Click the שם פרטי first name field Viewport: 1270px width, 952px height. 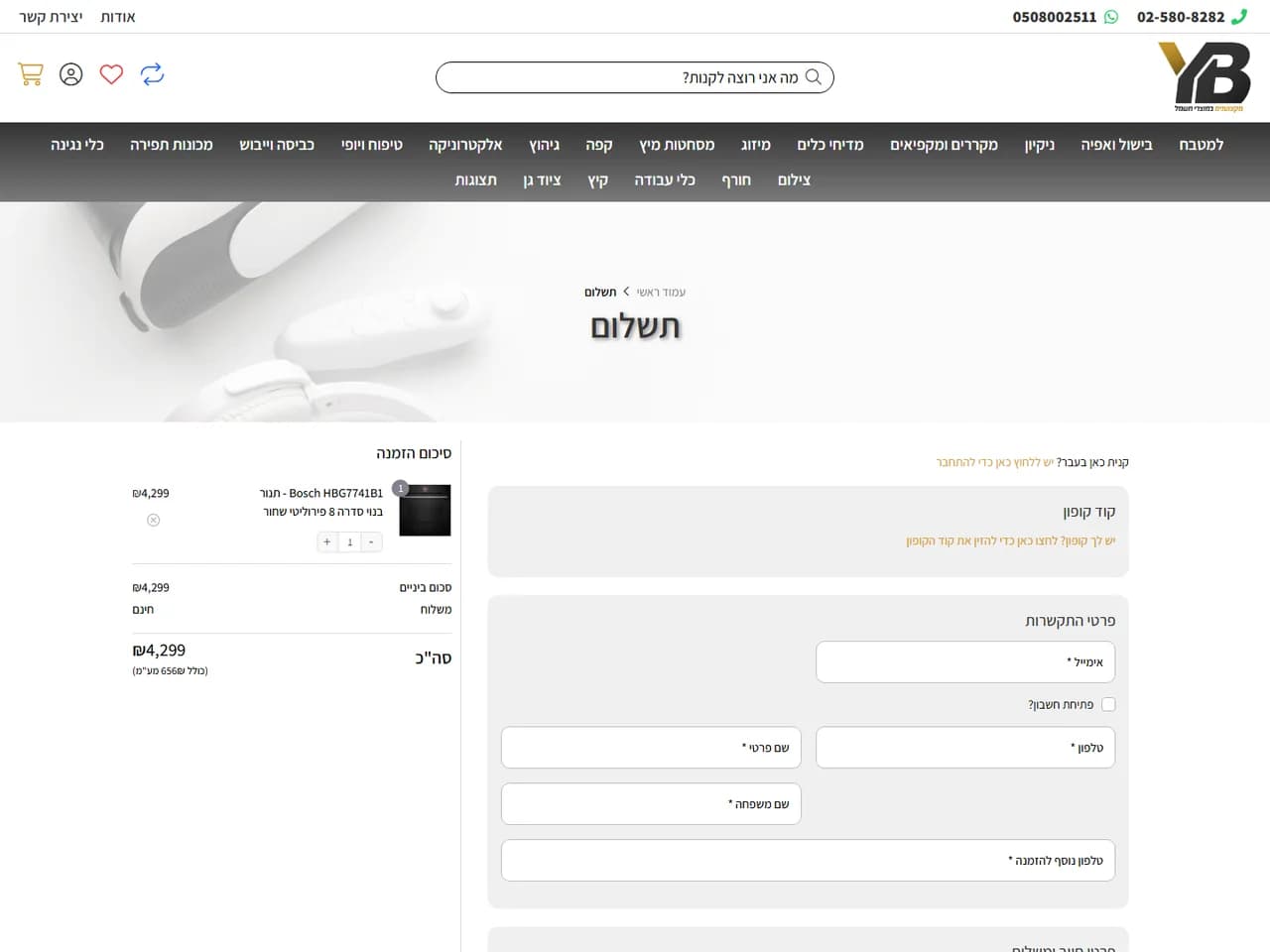tap(651, 747)
